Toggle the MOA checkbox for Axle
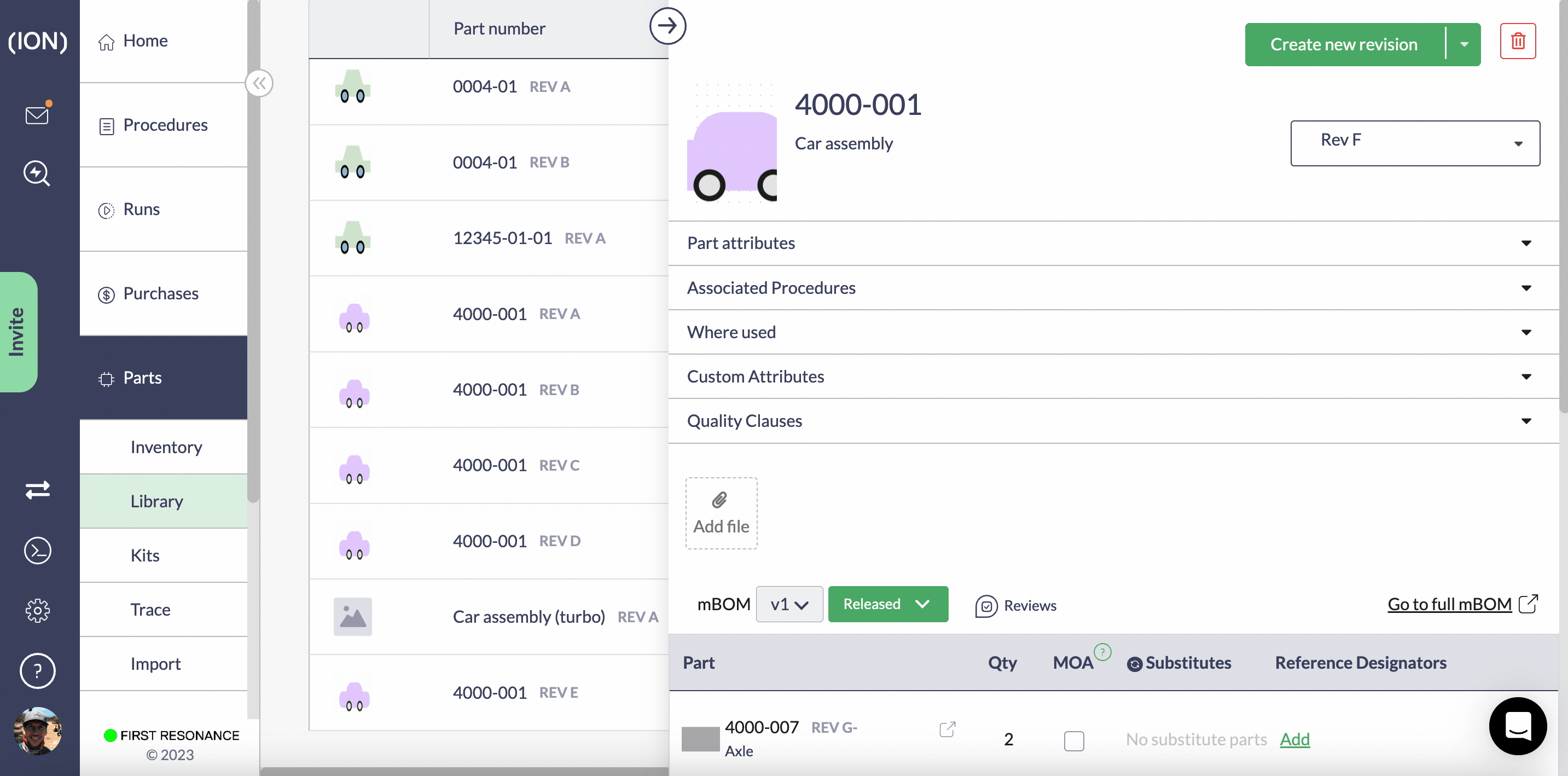This screenshot has height=776, width=1568. (1074, 740)
